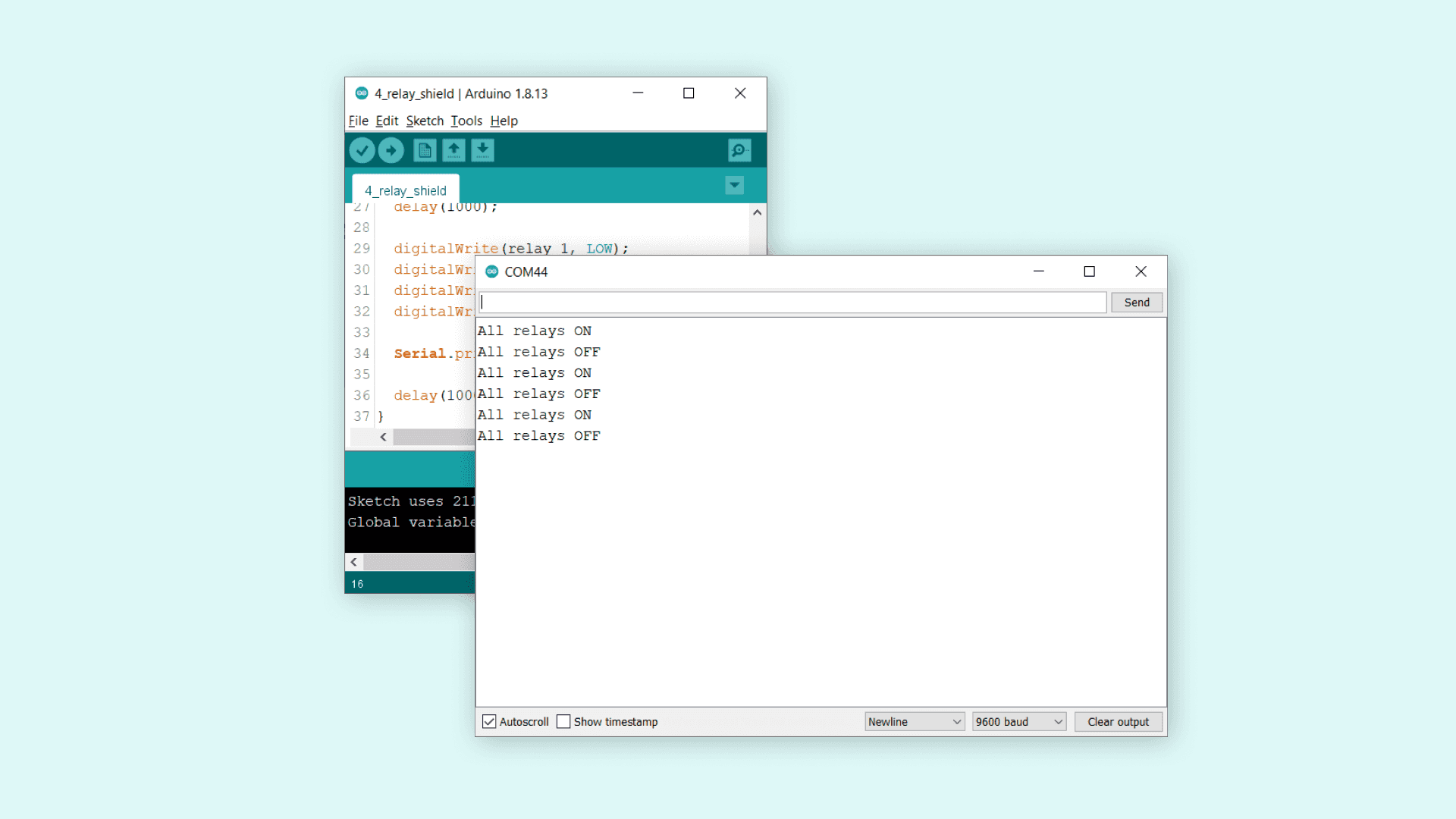Click Arduino logo in COM44 title bar

(492, 271)
